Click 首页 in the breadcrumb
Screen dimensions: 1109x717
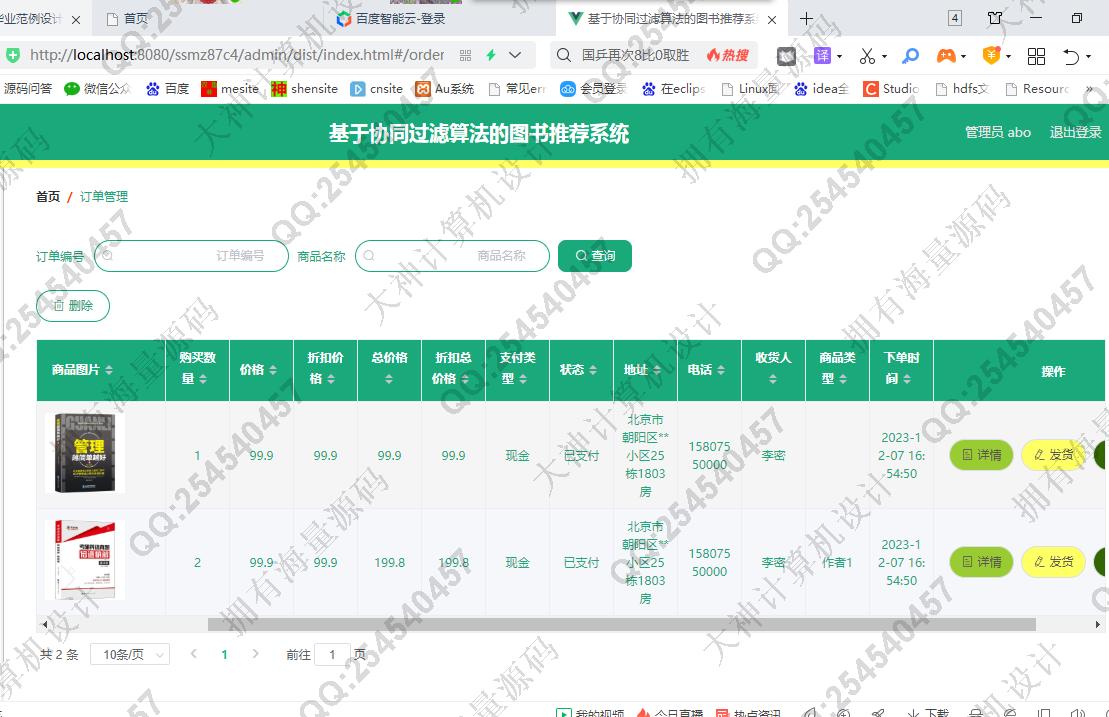point(48,197)
